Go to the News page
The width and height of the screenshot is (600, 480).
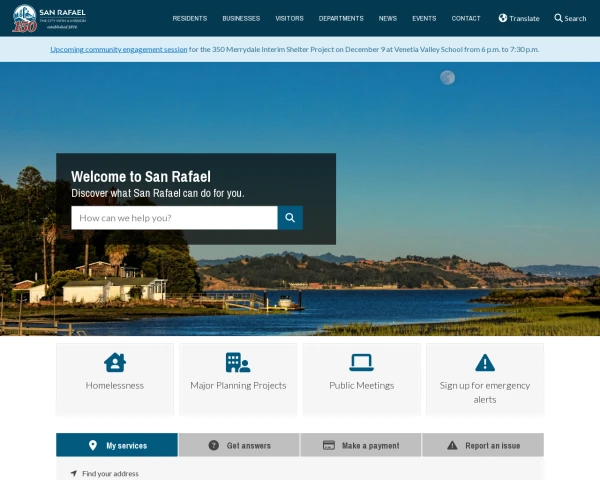[x=388, y=18]
